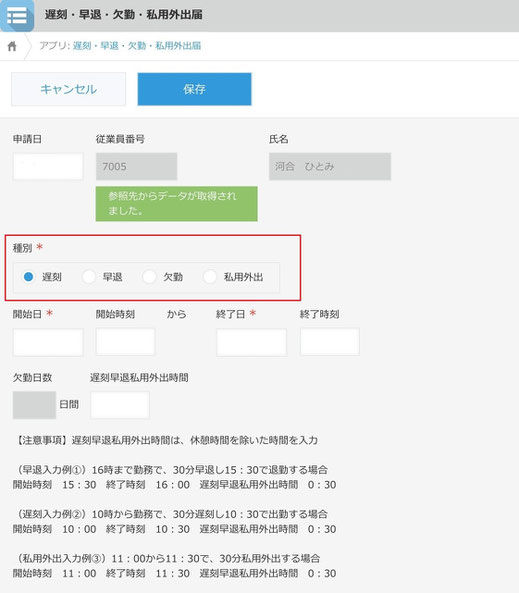Click the (早退入力例①) example line
Image resolution: width=519 pixels, height=593 pixels.
pos(170,470)
